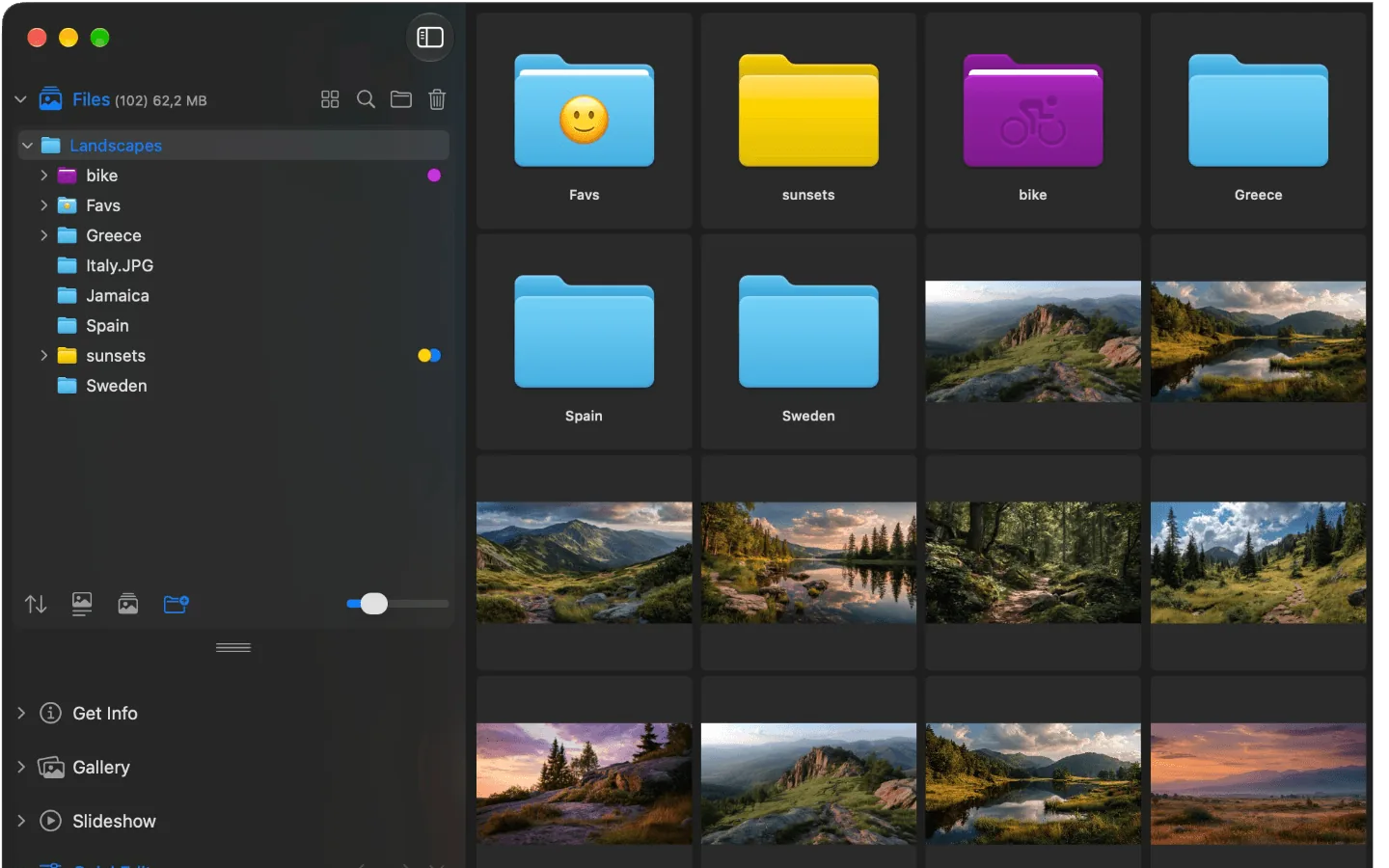1389x868 pixels.
Task: Expand the Gallery section
Action: pos(21,767)
